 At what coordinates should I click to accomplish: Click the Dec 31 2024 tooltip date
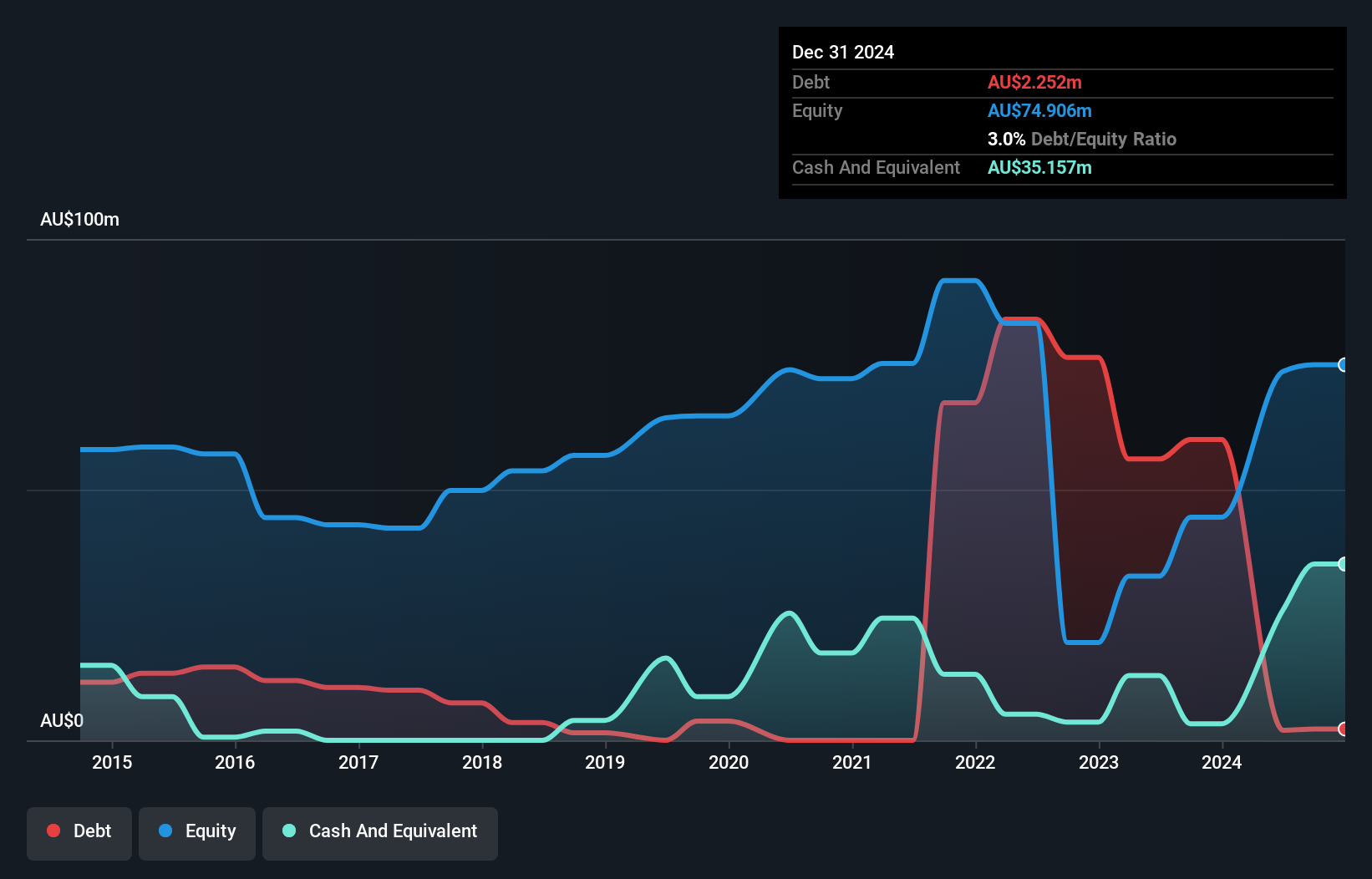point(843,52)
